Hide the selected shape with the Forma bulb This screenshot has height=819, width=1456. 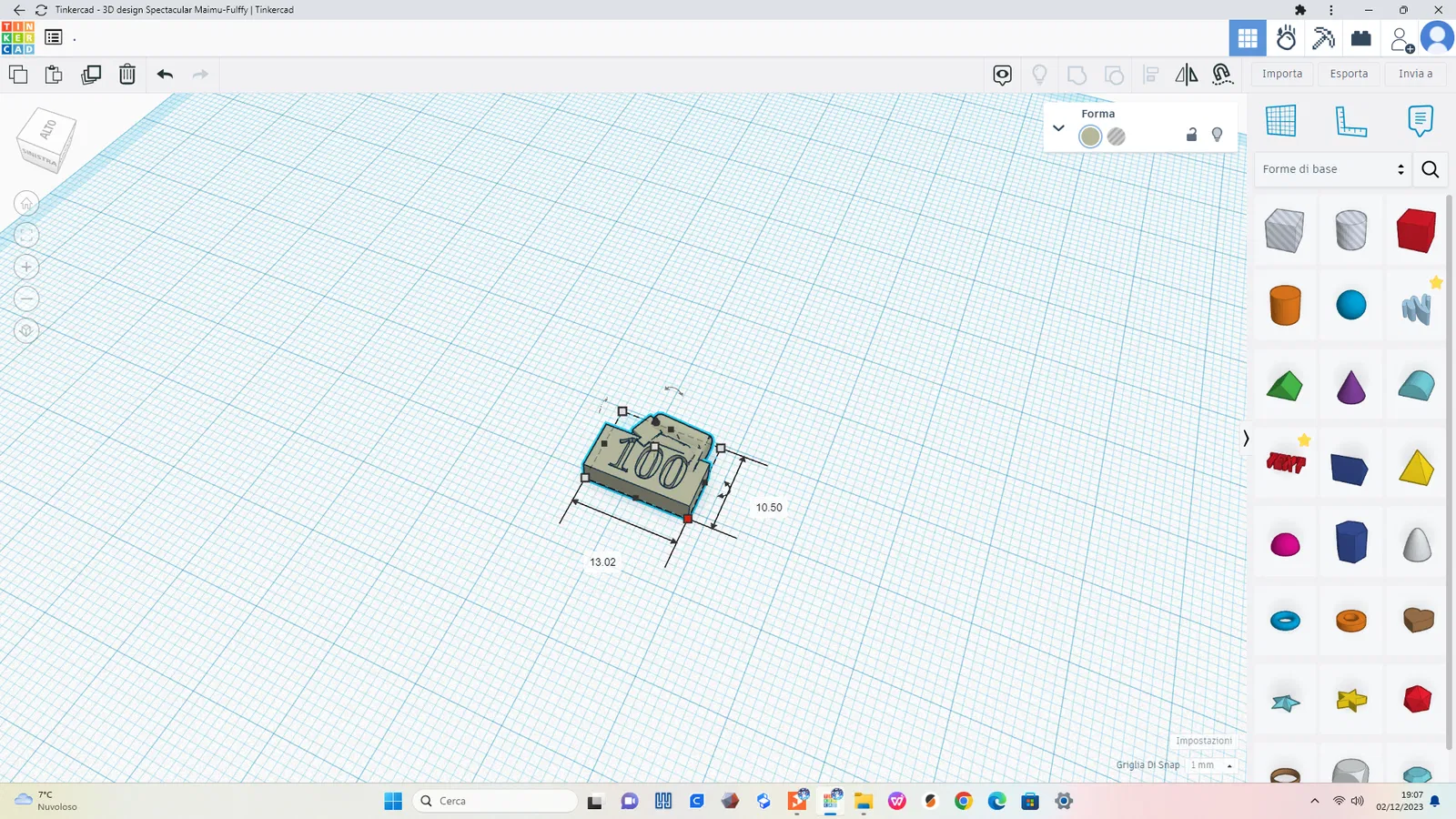point(1218,135)
